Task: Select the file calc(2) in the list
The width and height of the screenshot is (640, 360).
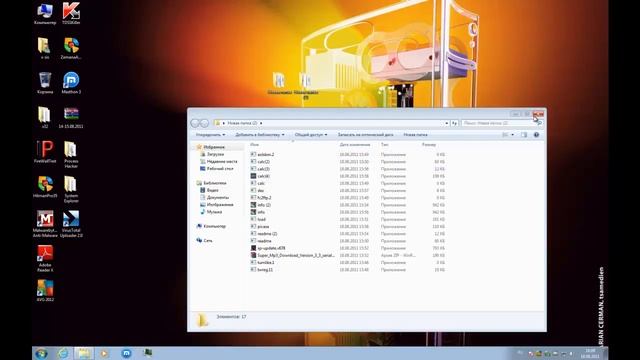Action: (x=260, y=162)
